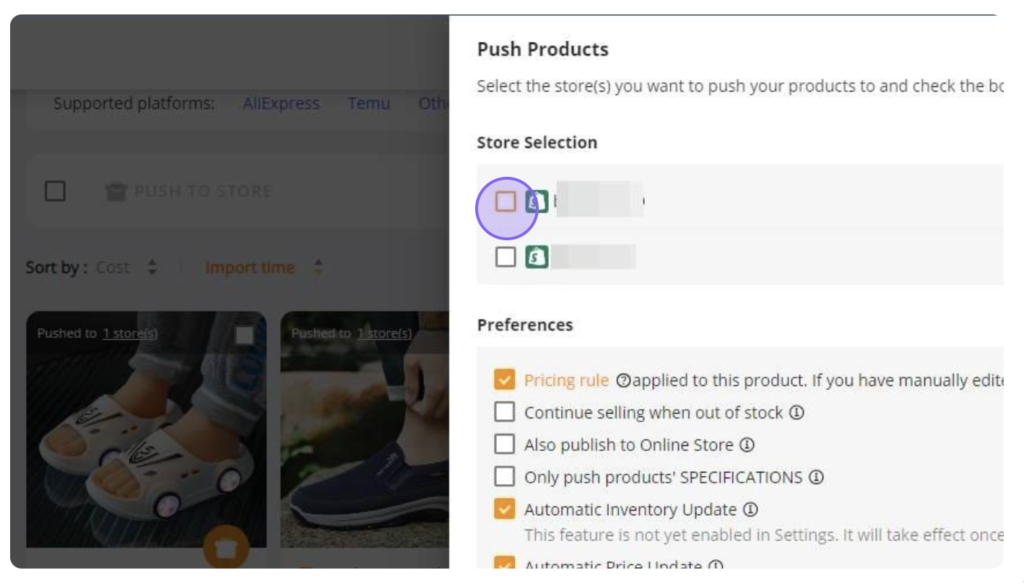Open info icon for Continue selling when out of stock

797,413
